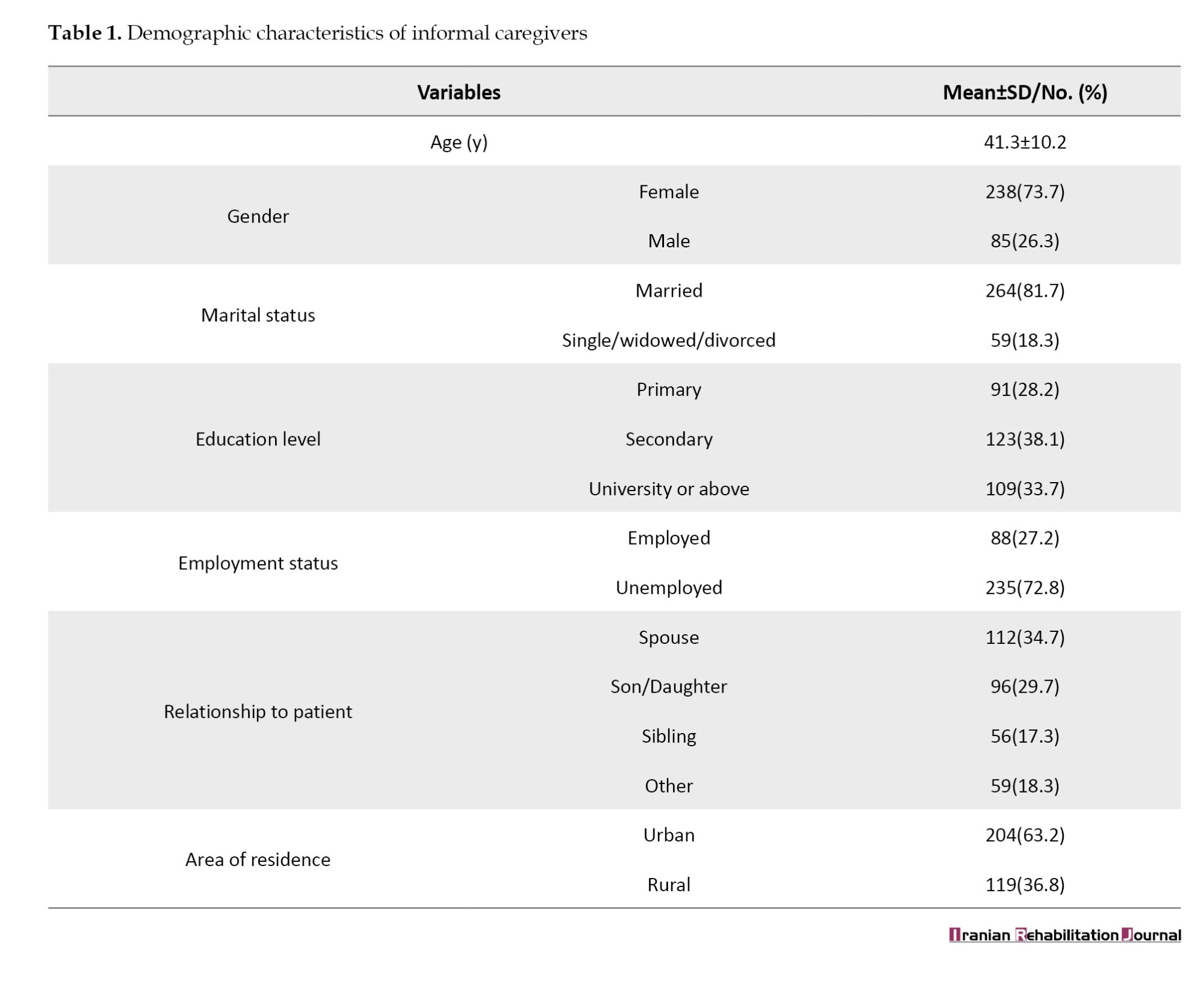1204x996 pixels.
Task: Click the Female subcategory cell
Action: pos(668,191)
